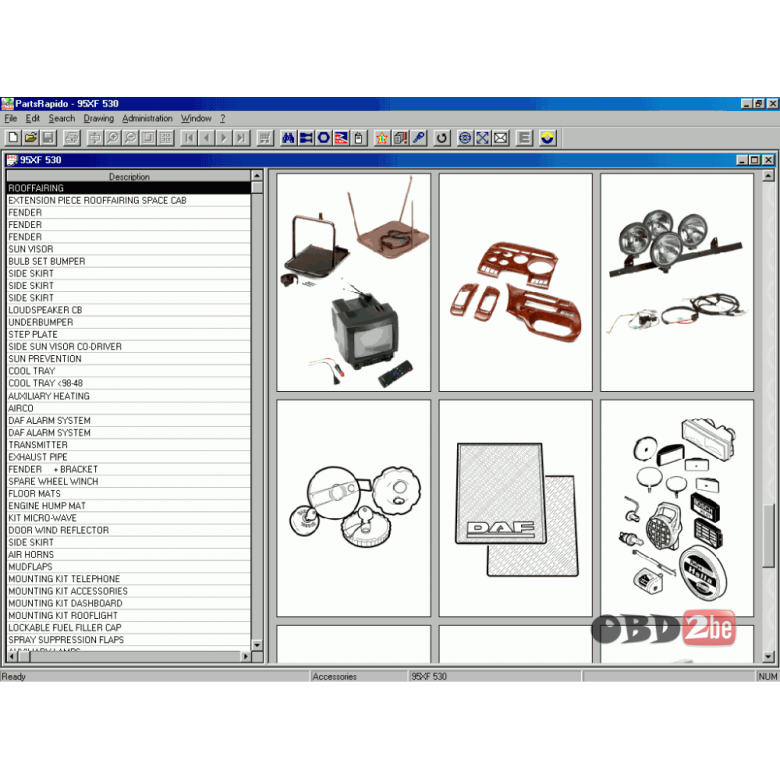Select the AUXILIARY HEATING row
780x780 pixels.
129,396
